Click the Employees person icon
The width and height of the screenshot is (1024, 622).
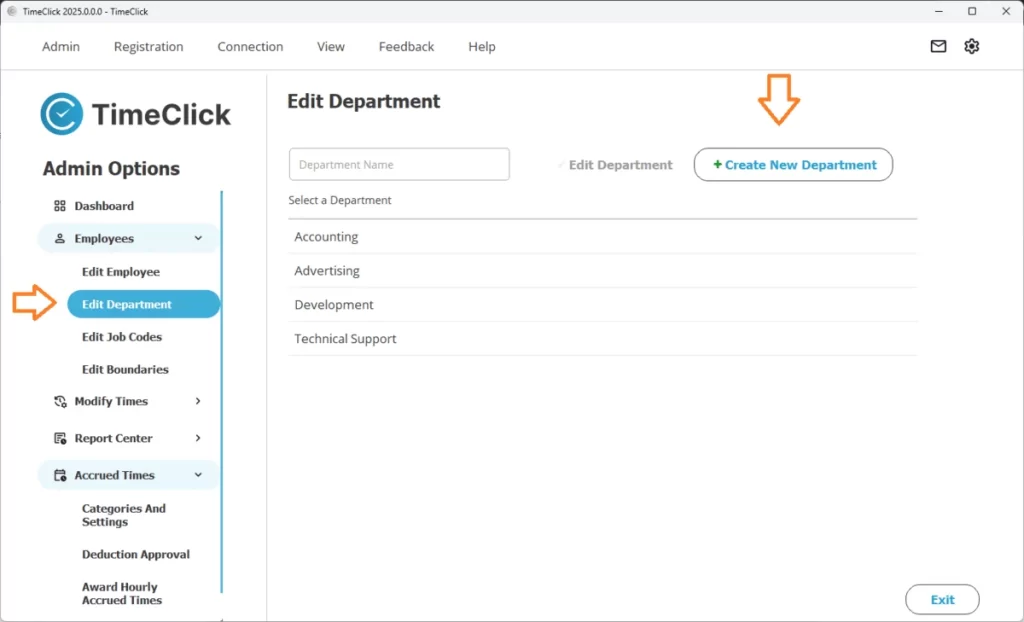[60, 239]
